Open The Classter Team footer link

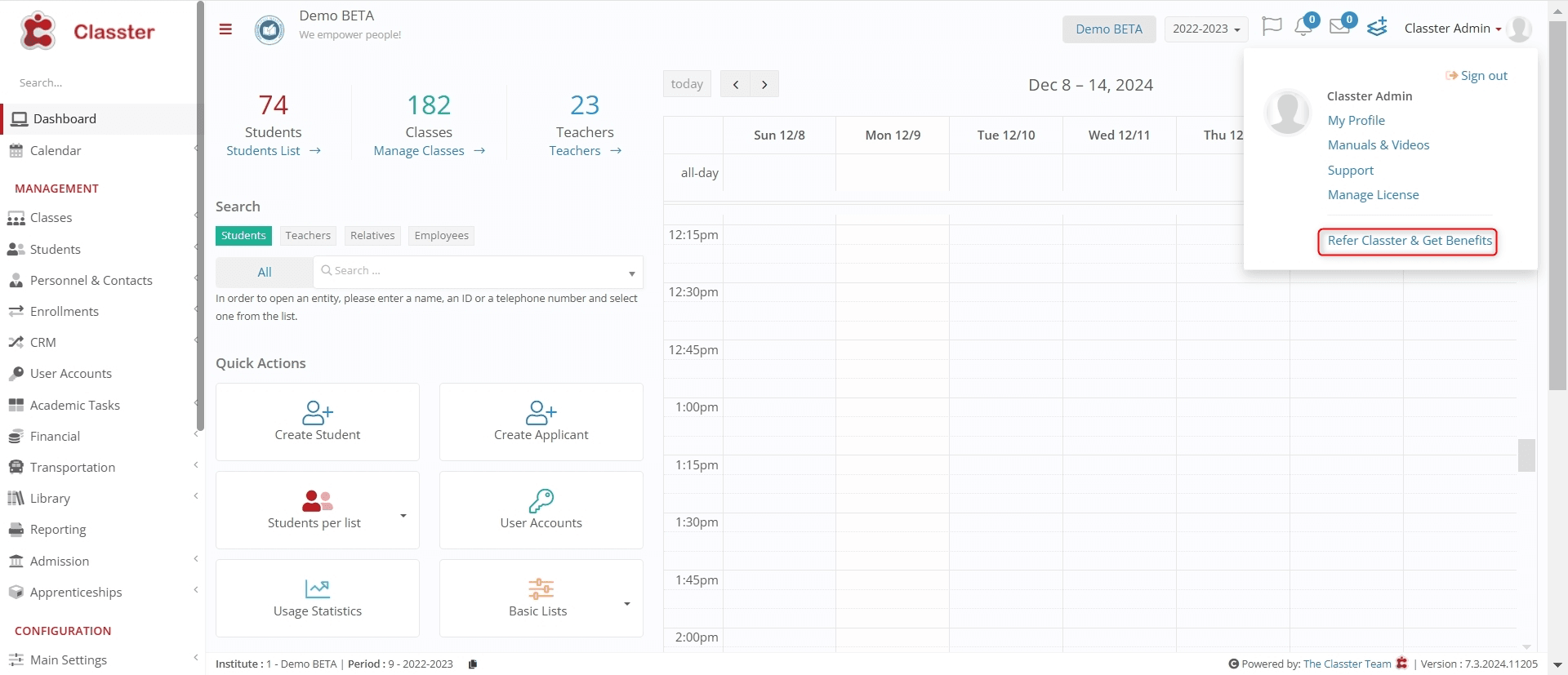click(x=1347, y=664)
